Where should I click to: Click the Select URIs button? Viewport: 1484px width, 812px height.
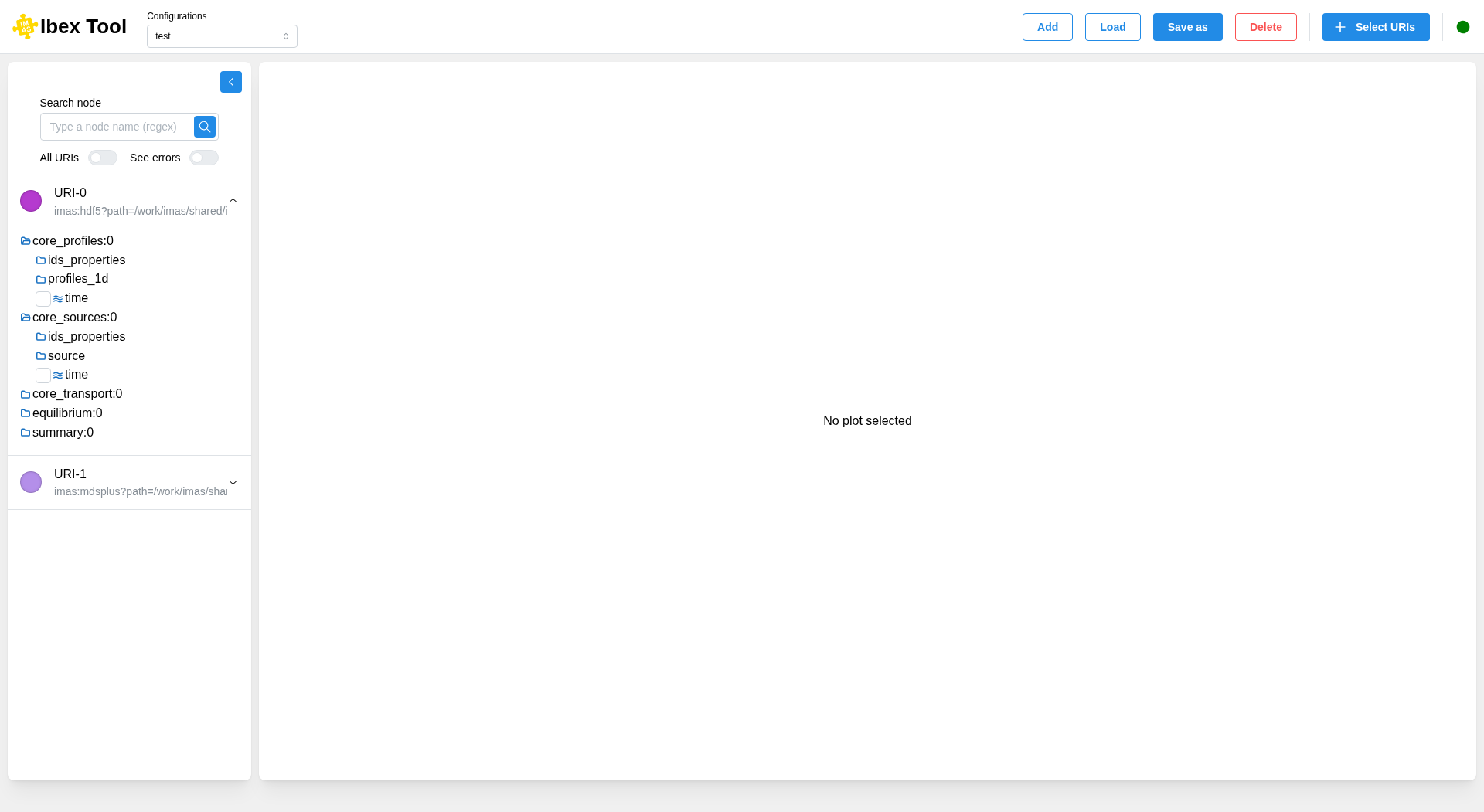click(1376, 27)
